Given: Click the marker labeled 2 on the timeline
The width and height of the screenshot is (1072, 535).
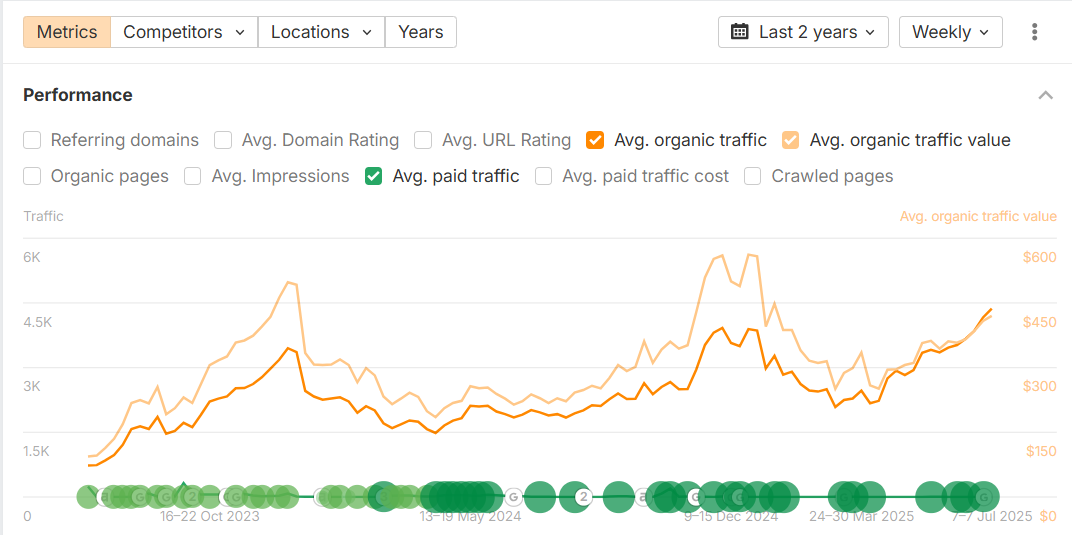Looking at the screenshot, I should pos(583,496).
